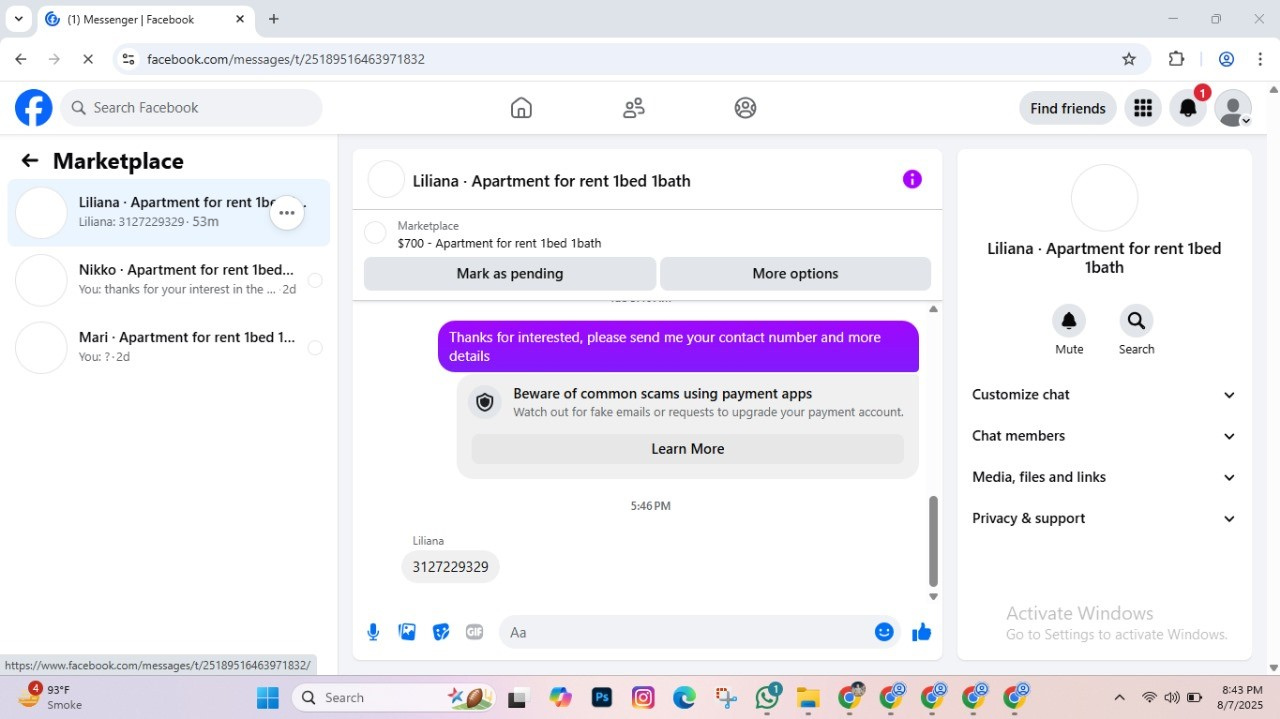Open a new browser tab
1280x719 pixels.
[274, 19]
